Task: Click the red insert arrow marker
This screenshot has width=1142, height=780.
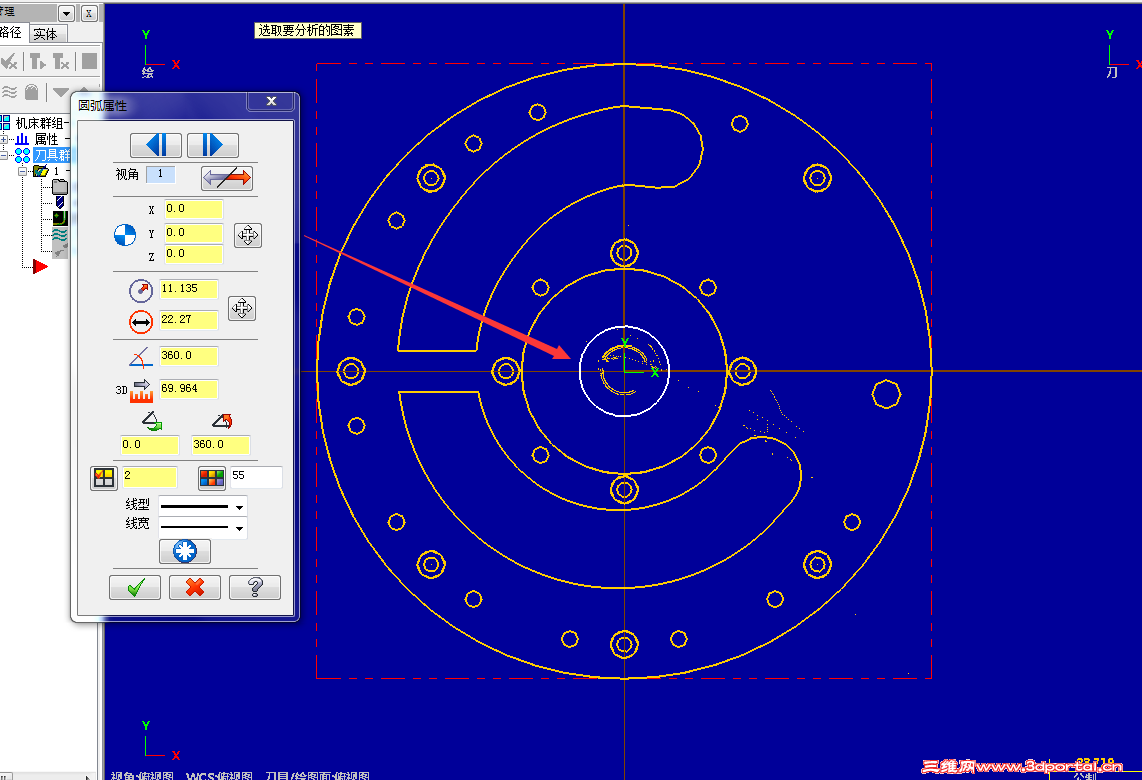Action: coord(39,267)
